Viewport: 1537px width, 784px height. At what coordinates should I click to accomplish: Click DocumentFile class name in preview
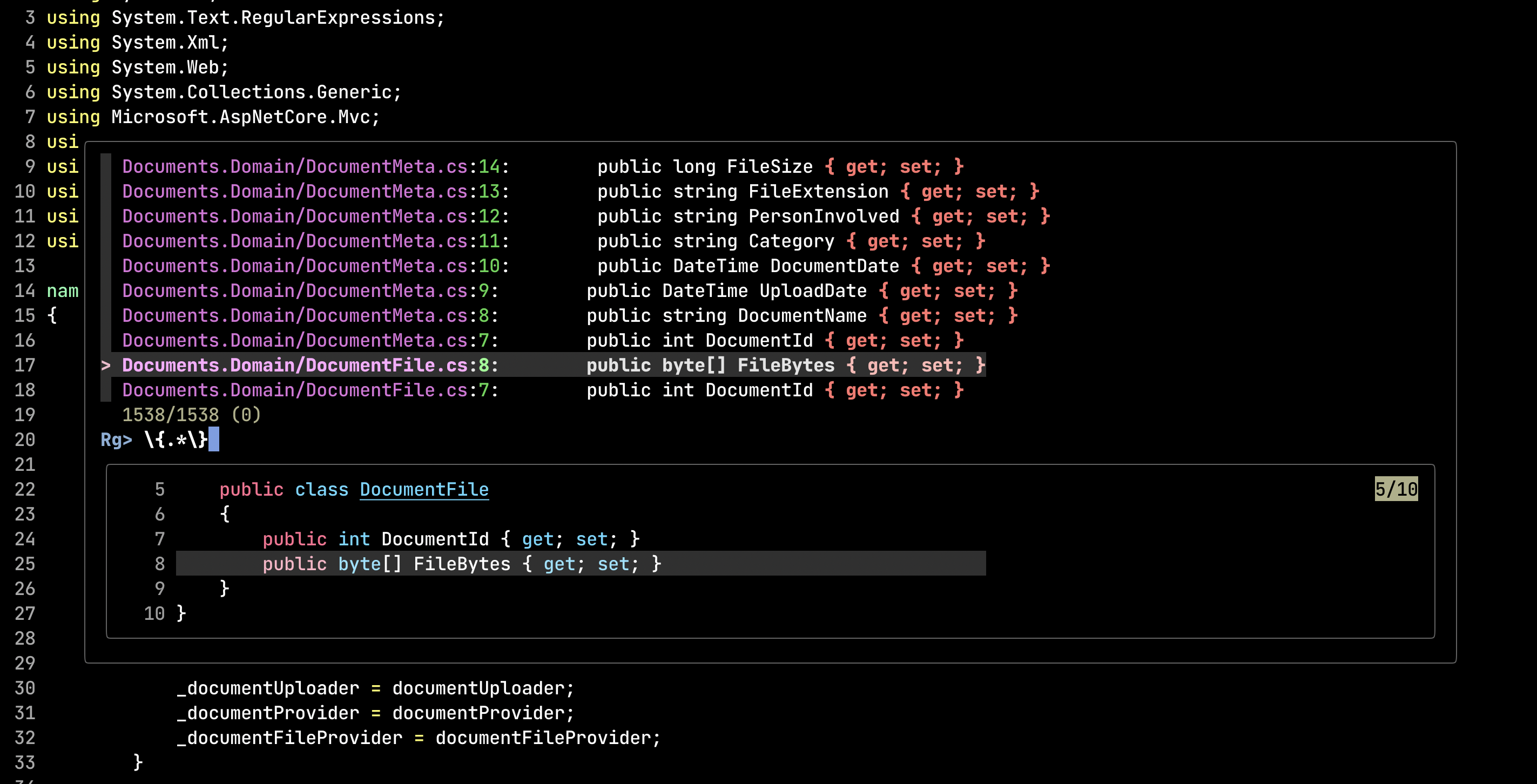pos(424,489)
